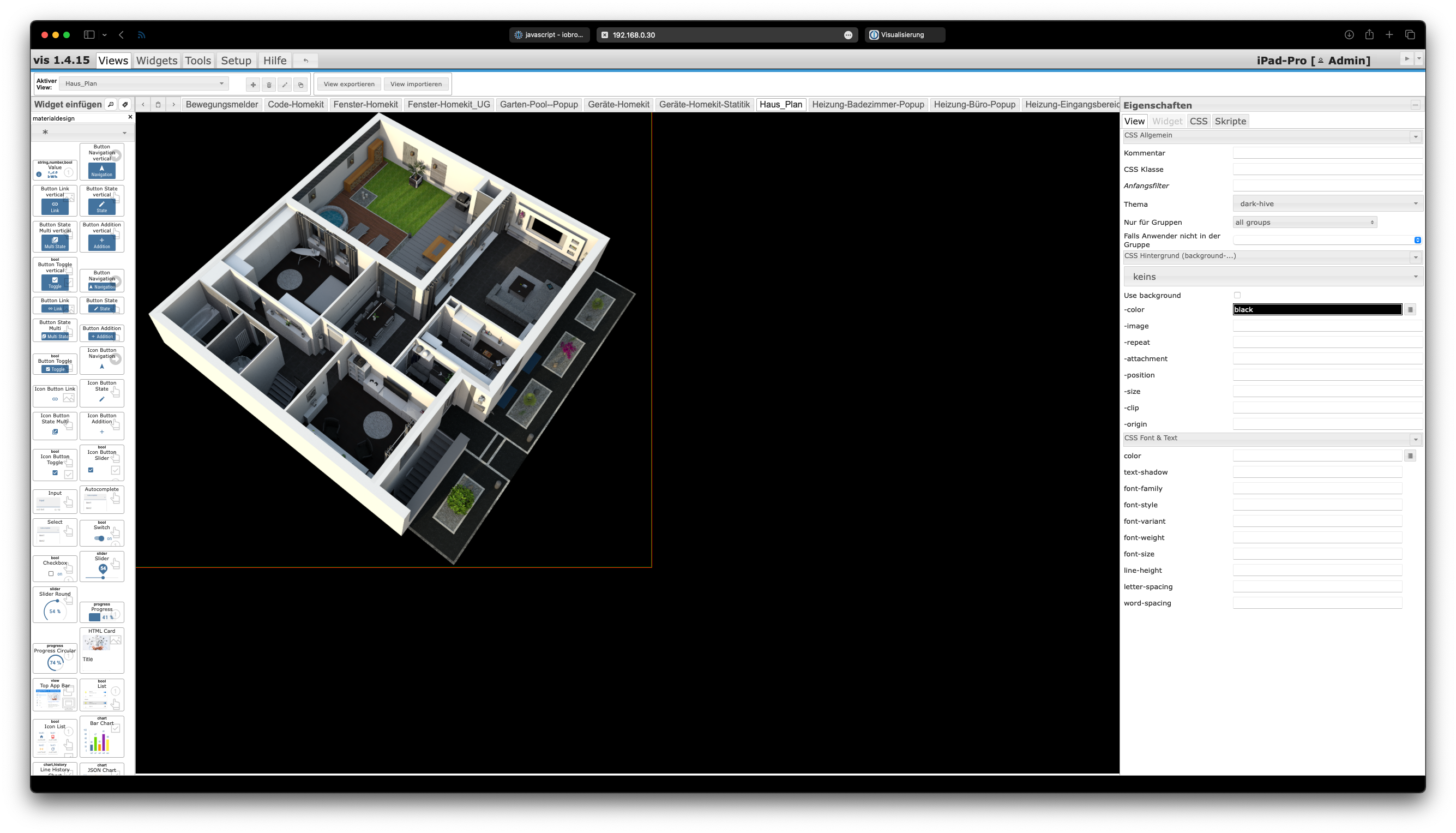Click the Kommentar input field

[x=1327, y=153]
